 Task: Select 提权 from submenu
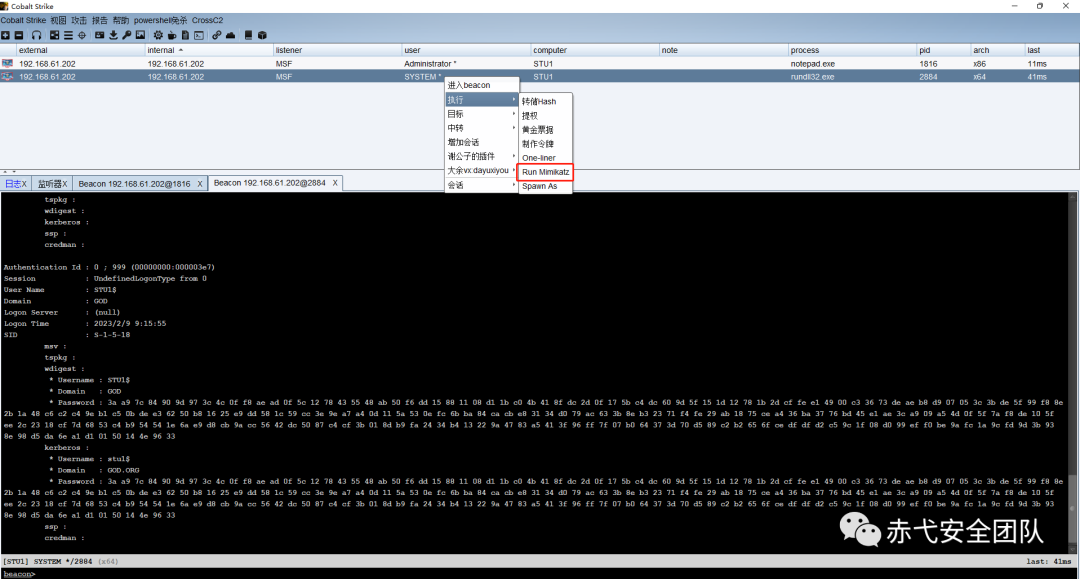pyautogui.click(x=545, y=116)
